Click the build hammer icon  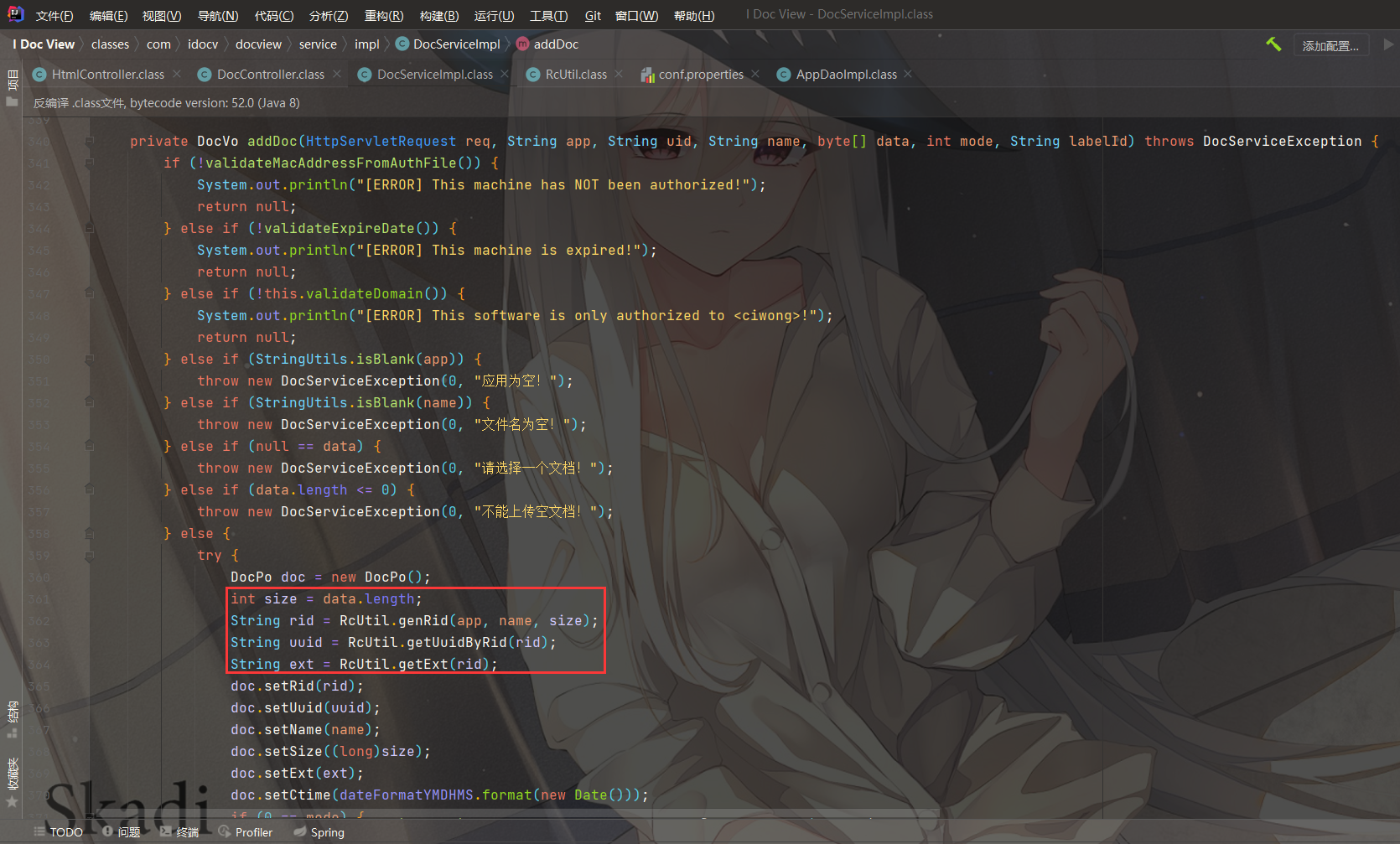pyautogui.click(x=1273, y=44)
